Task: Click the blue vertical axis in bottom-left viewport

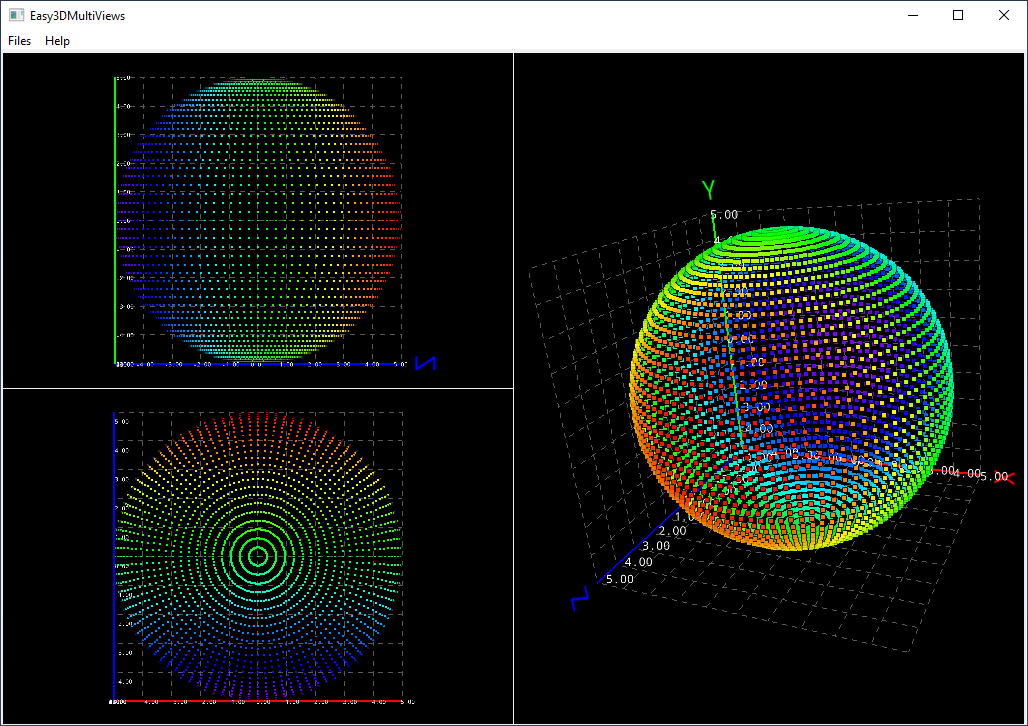Action: [x=116, y=550]
